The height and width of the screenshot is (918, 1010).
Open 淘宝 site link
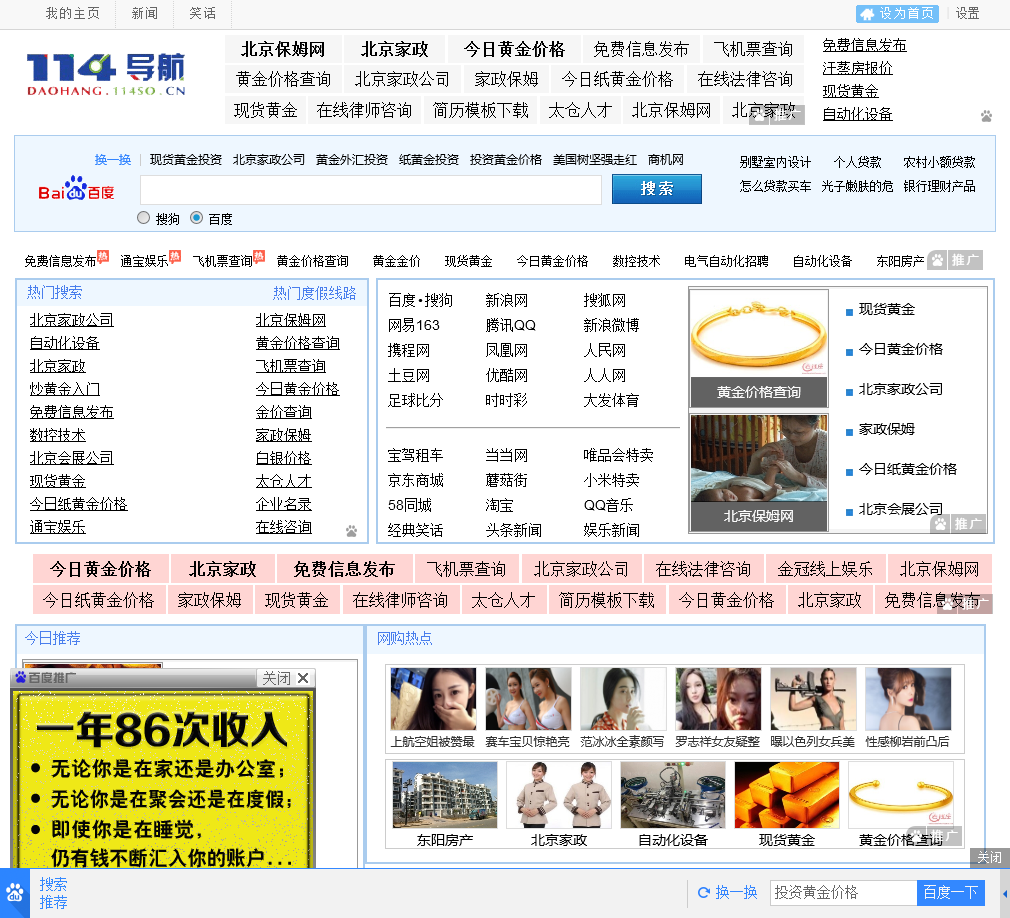(x=499, y=505)
